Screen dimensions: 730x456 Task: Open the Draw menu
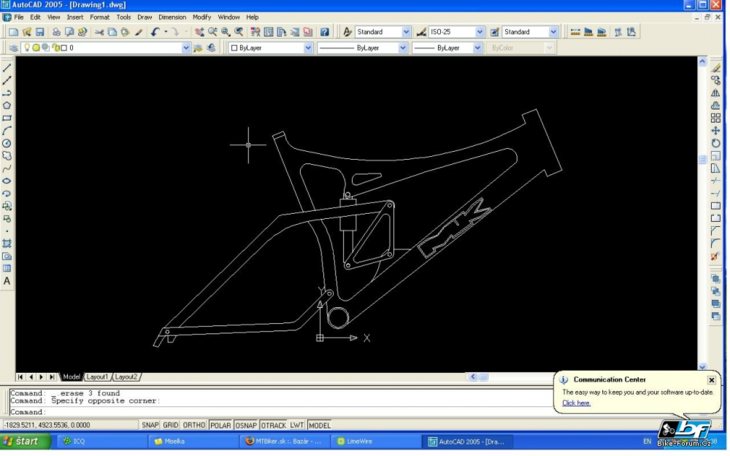(145, 17)
